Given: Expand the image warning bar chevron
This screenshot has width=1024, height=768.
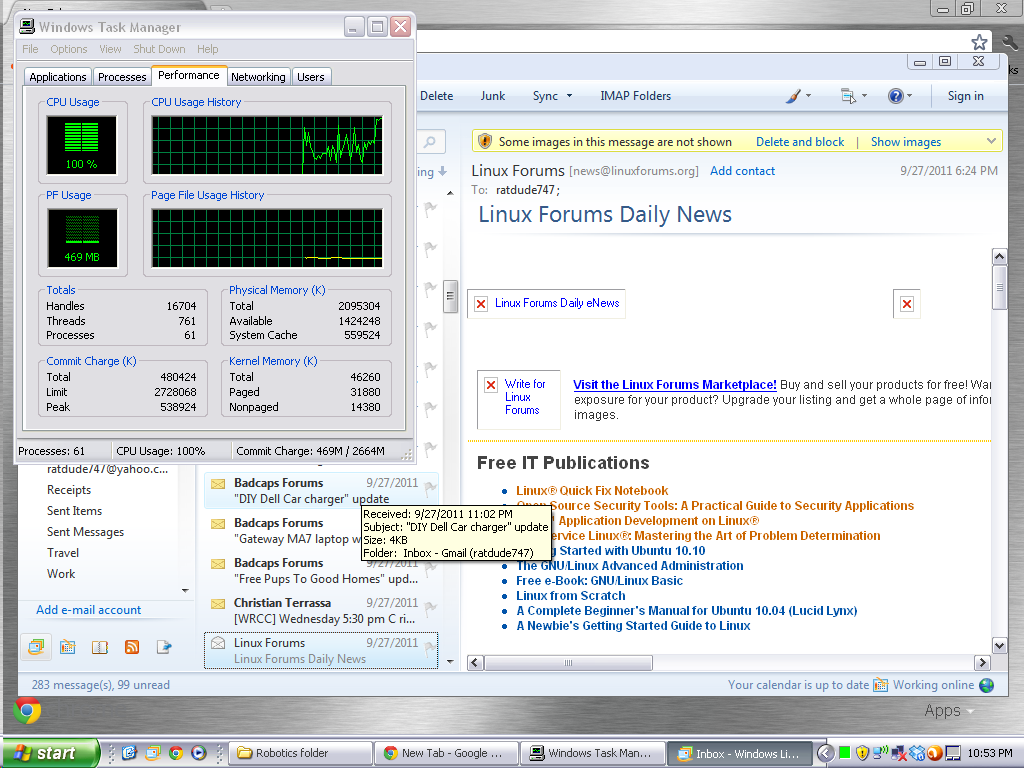Looking at the screenshot, I should [991, 141].
